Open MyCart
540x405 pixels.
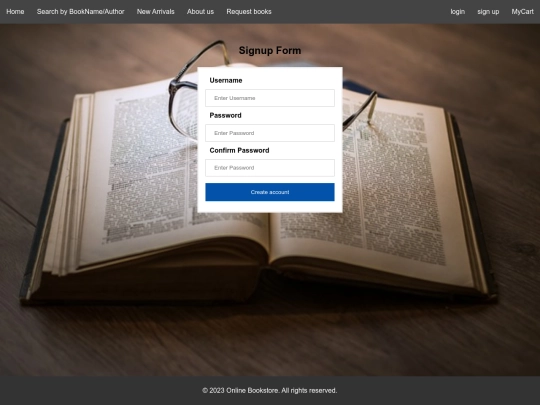pyautogui.click(x=522, y=12)
